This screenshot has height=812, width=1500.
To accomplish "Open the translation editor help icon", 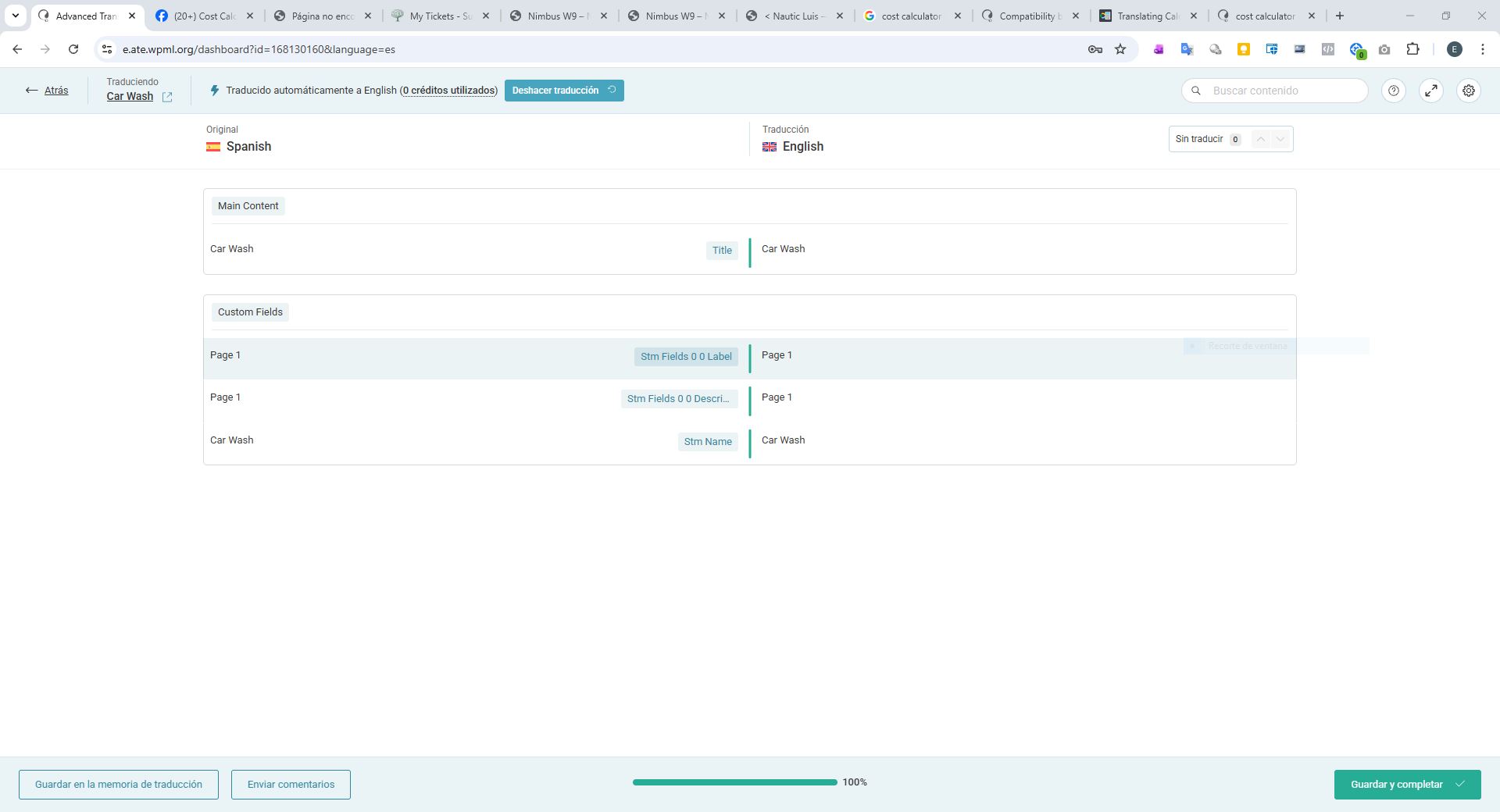I will click(1394, 91).
